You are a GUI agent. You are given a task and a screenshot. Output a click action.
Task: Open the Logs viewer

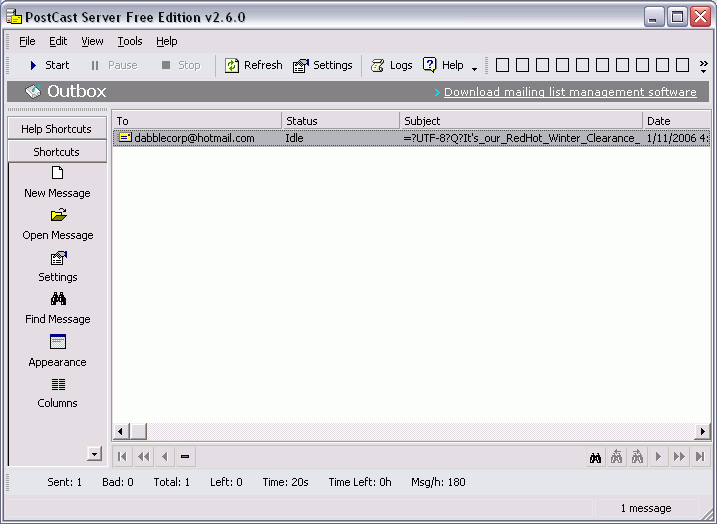391,65
